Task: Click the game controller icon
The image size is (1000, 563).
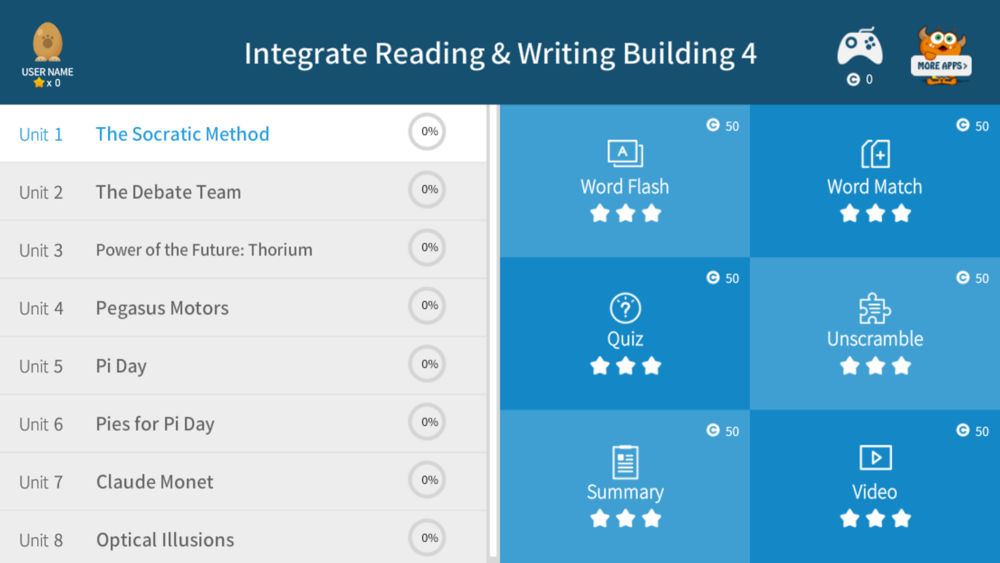Action: tap(860, 46)
